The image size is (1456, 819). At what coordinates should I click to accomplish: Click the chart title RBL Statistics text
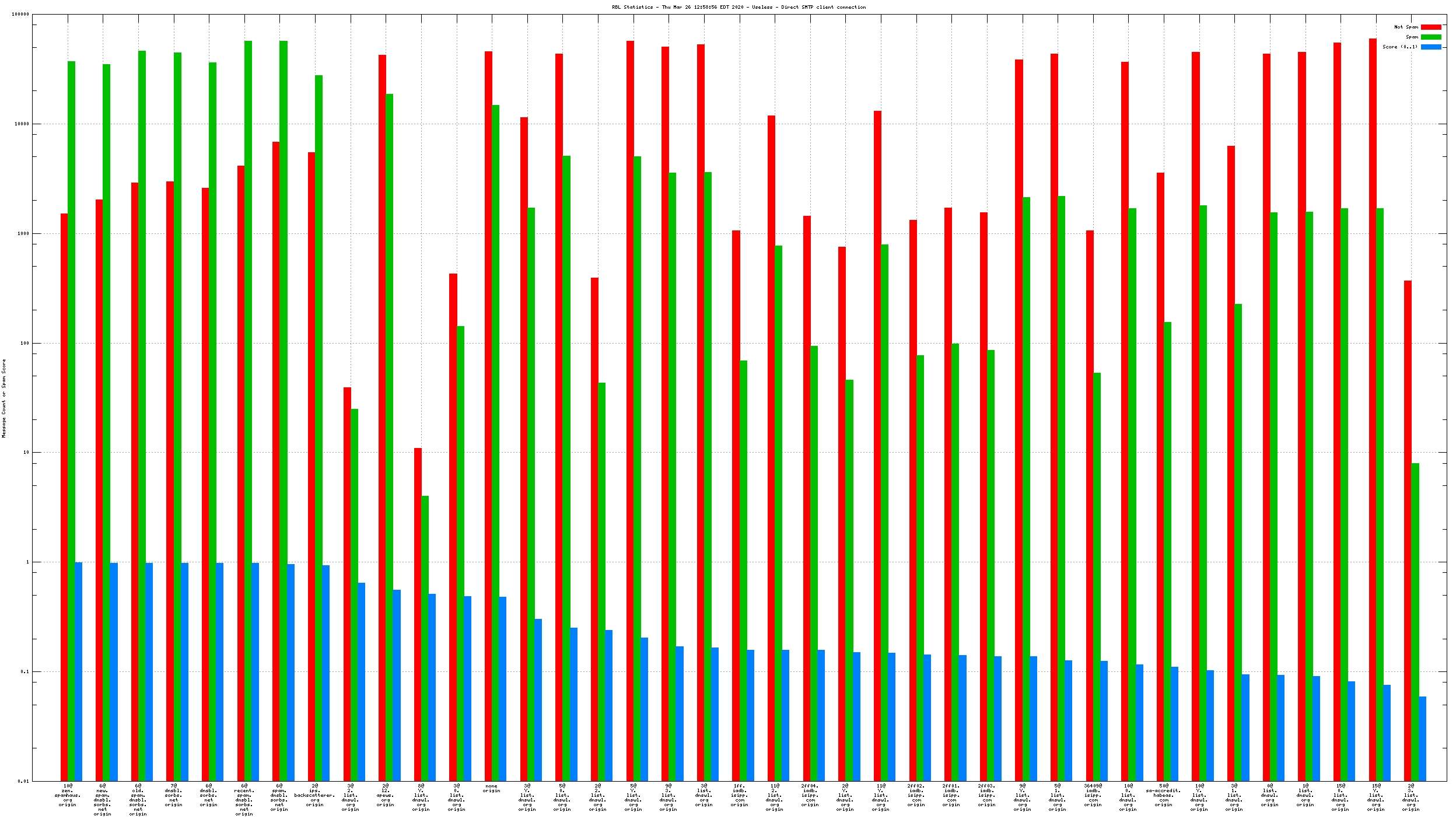(x=738, y=8)
